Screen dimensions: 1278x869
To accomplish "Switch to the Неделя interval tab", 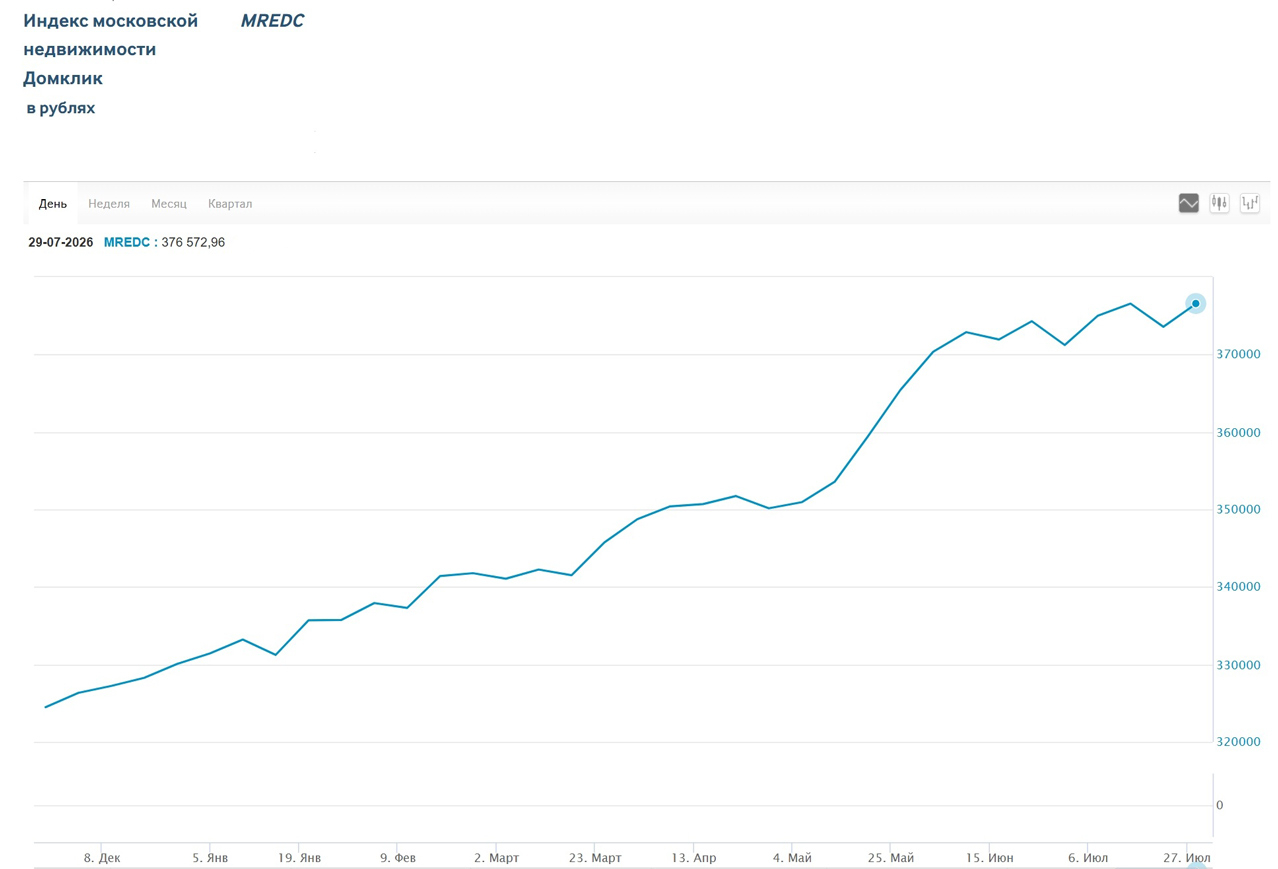I will click(109, 204).
